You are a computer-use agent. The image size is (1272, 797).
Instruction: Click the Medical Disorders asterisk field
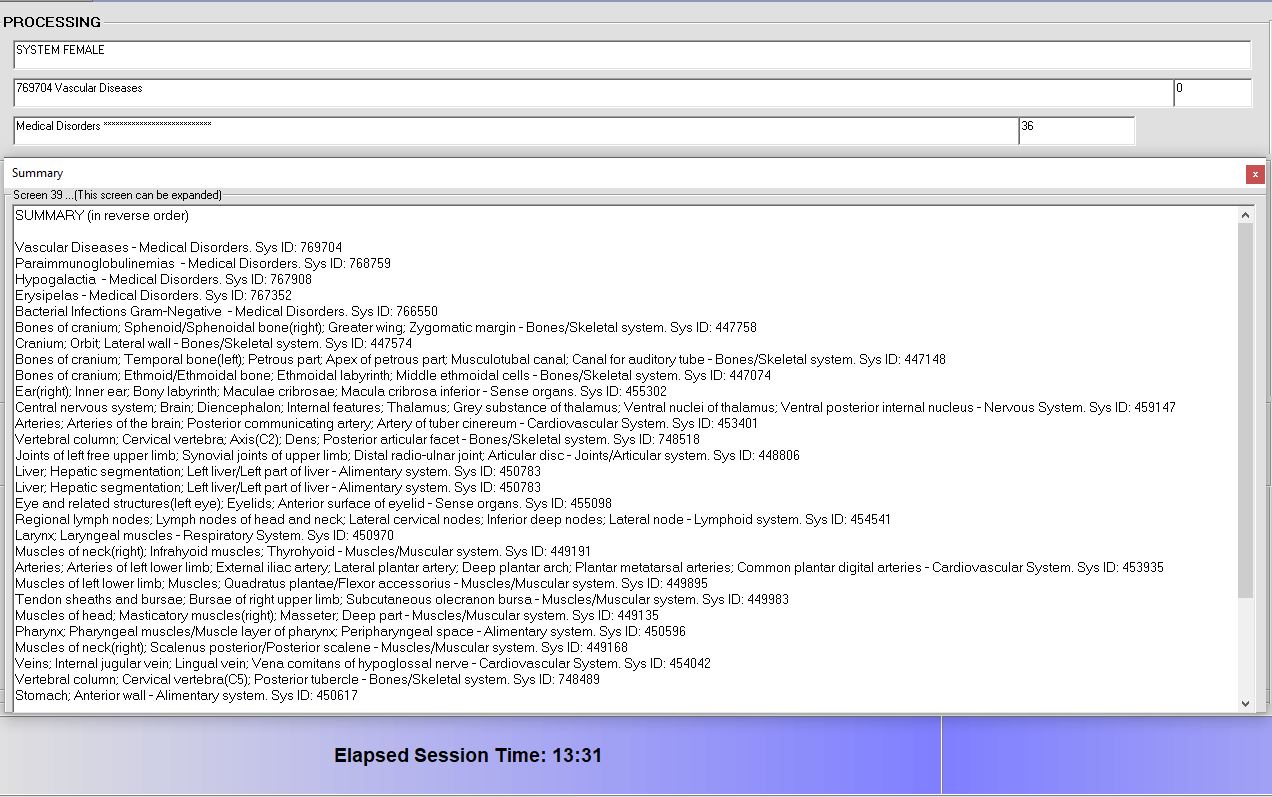click(x=515, y=130)
